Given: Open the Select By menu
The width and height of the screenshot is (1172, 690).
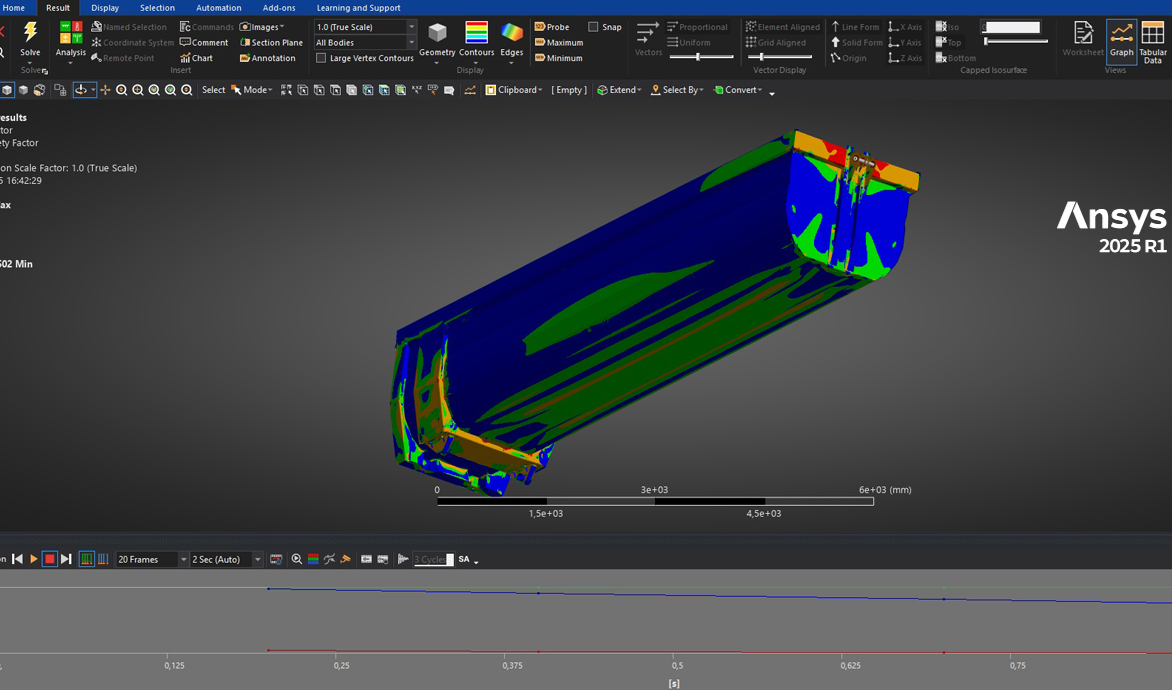Looking at the screenshot, I should pos(677,90).
